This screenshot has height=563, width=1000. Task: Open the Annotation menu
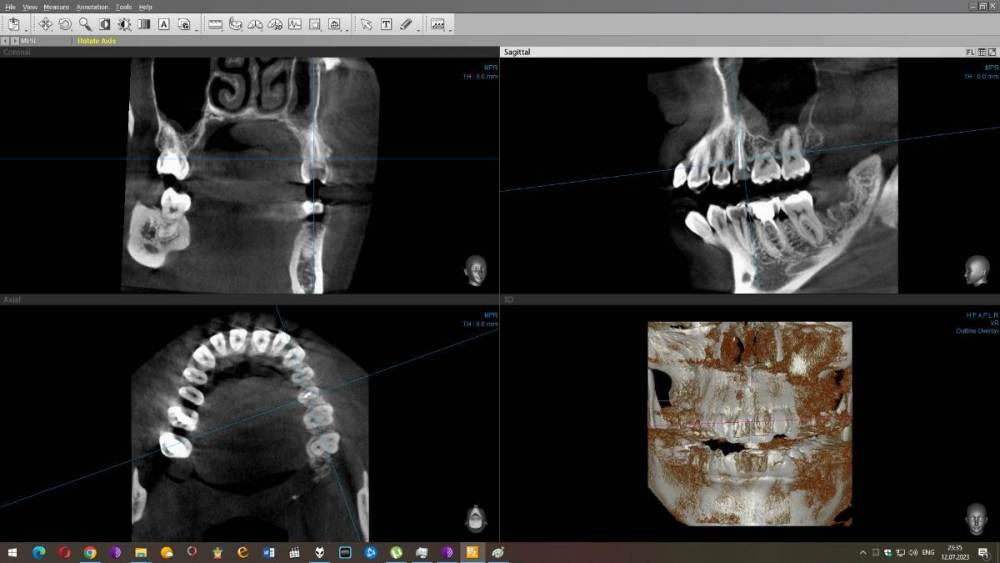(x=92, y=7)
